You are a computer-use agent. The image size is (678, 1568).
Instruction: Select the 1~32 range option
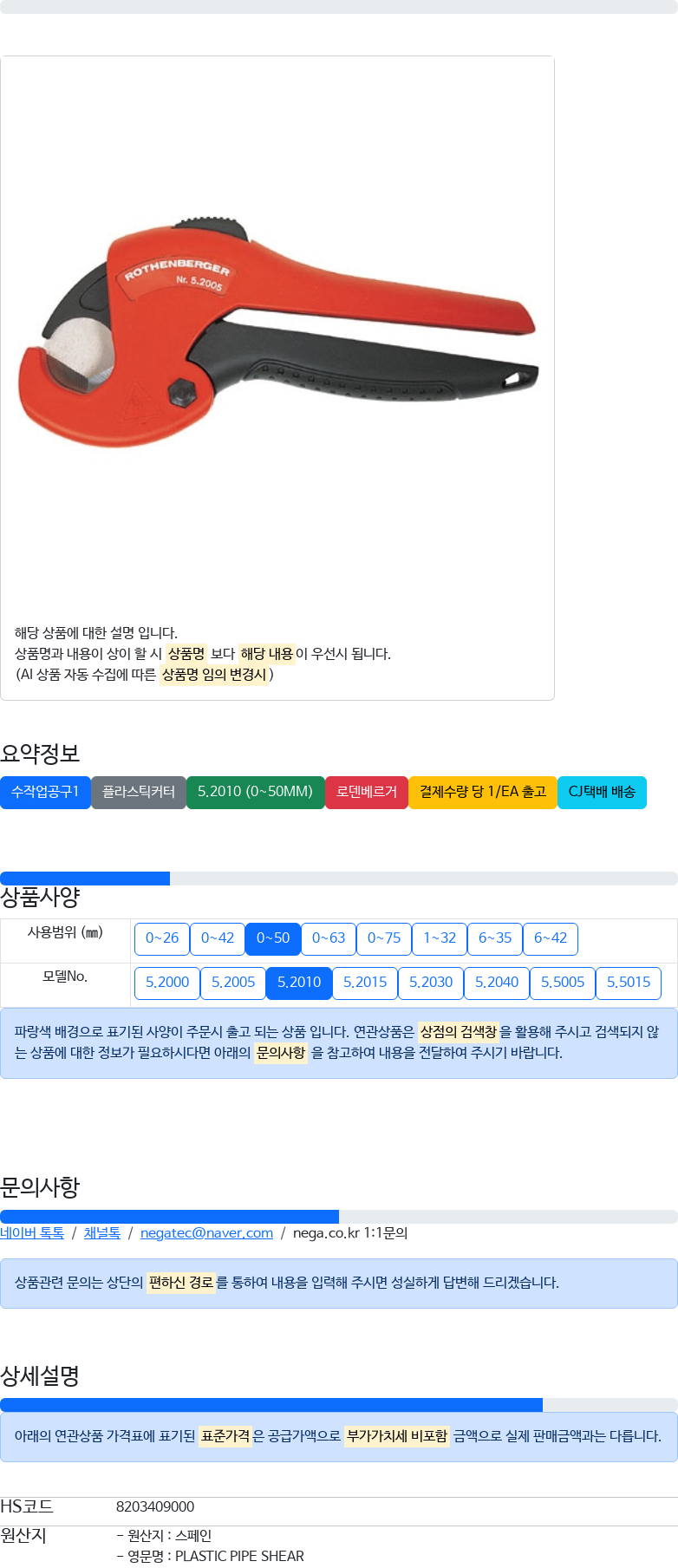(440, 938)
